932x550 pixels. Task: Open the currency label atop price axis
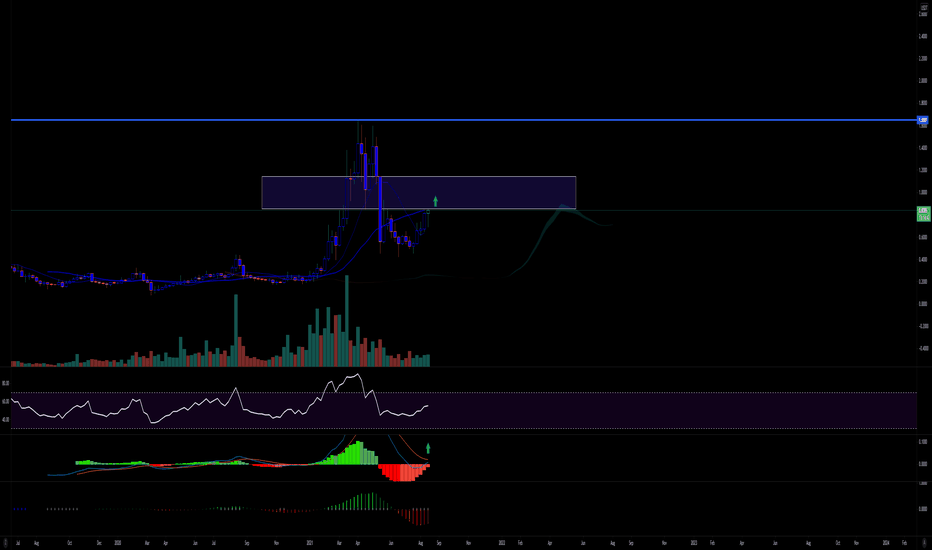(924, 7)
